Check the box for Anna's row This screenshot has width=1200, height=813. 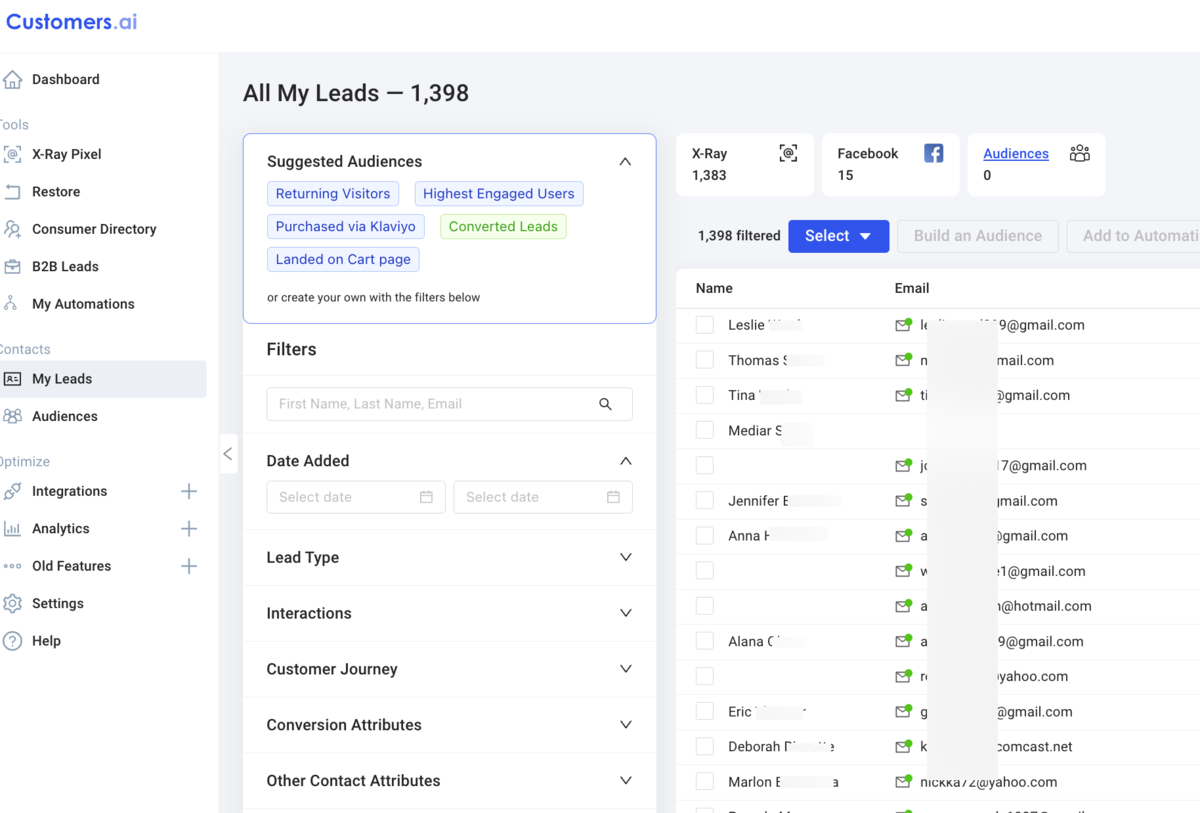(705, 536)
